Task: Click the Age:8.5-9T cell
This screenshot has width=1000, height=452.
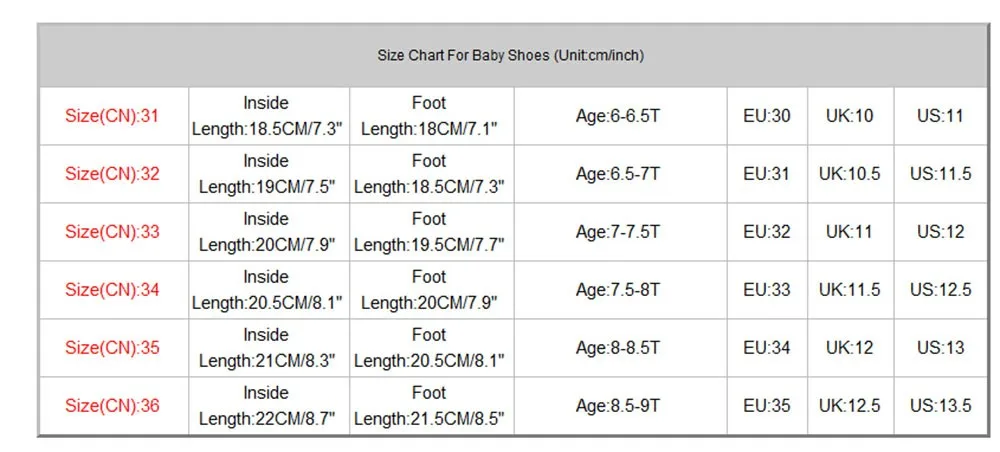Action: click(x=621, y=406)
